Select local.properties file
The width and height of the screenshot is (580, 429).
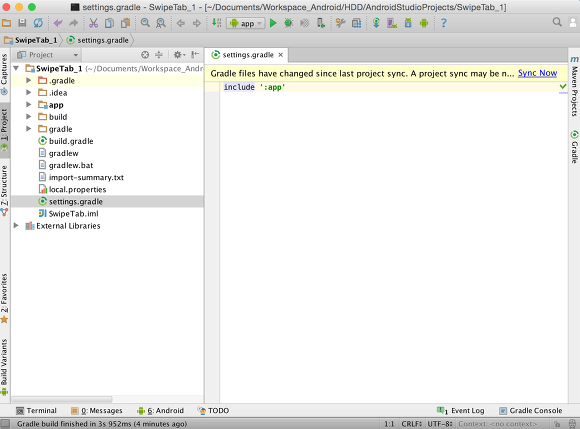click(x=77, y=189)
